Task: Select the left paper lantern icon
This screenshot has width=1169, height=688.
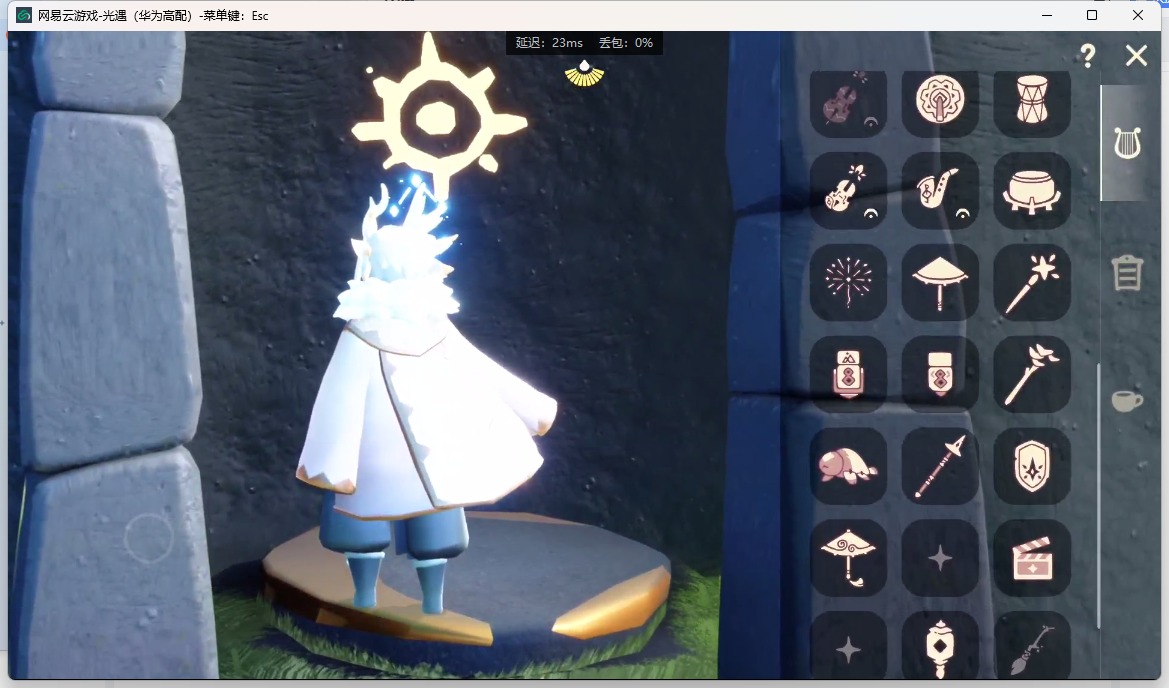Action: coord(848,373)
